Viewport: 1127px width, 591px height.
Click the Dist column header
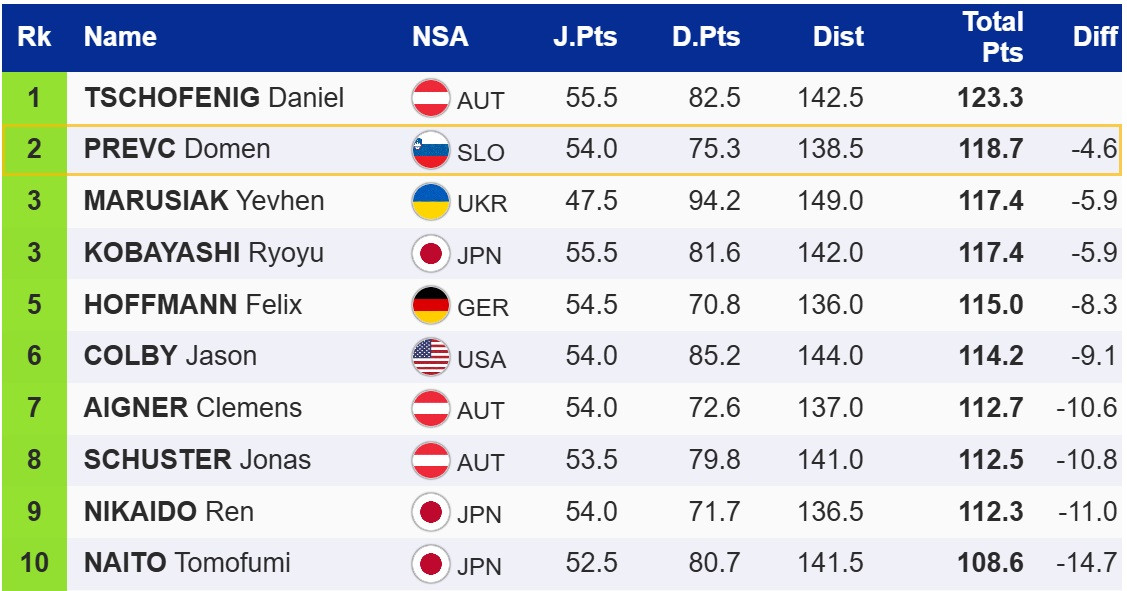(838, 37)
